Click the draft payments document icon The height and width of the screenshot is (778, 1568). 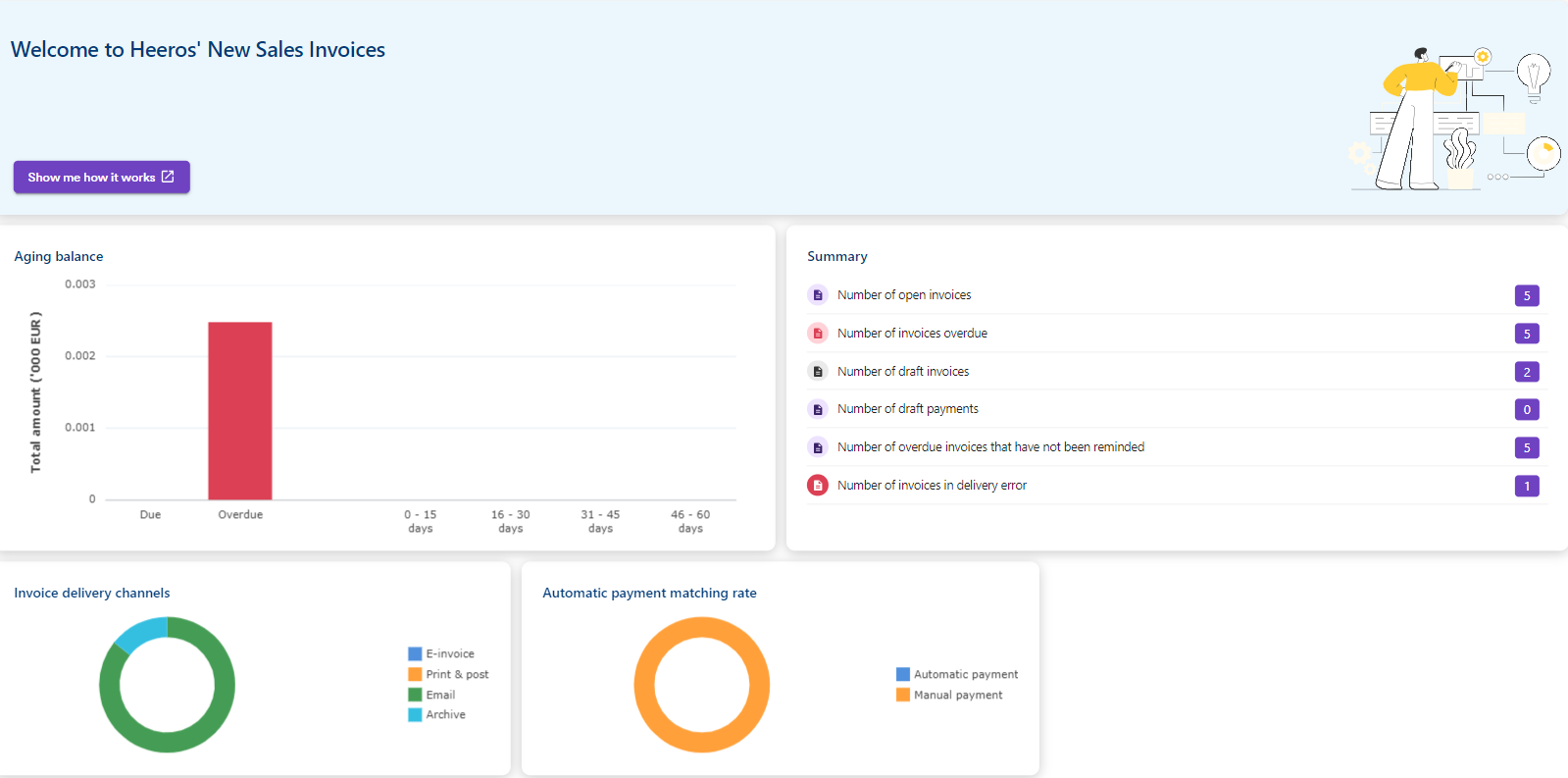[818, 409]
